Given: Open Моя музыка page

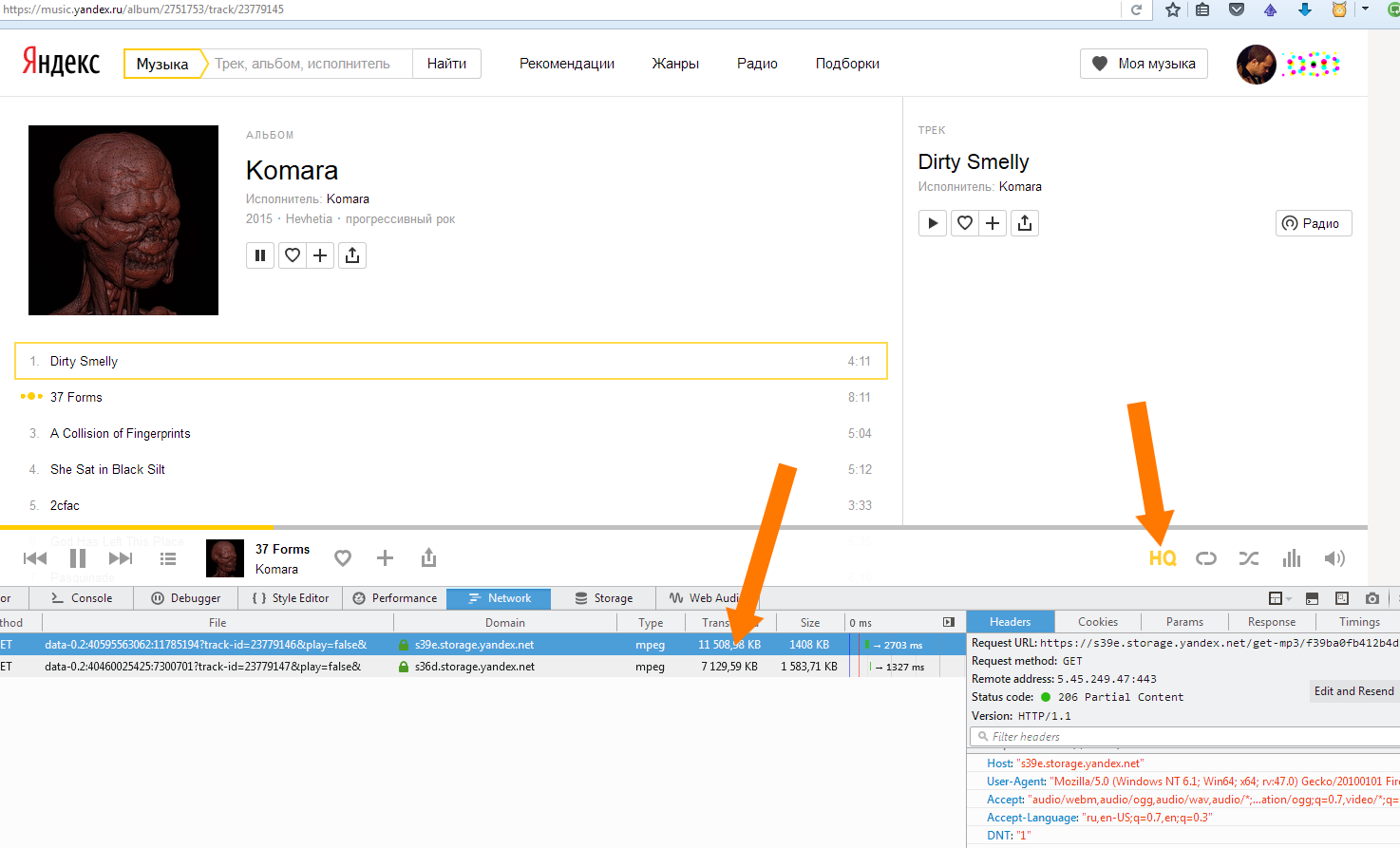Looking at the screenshot, I should click(x=1144, y=64).
